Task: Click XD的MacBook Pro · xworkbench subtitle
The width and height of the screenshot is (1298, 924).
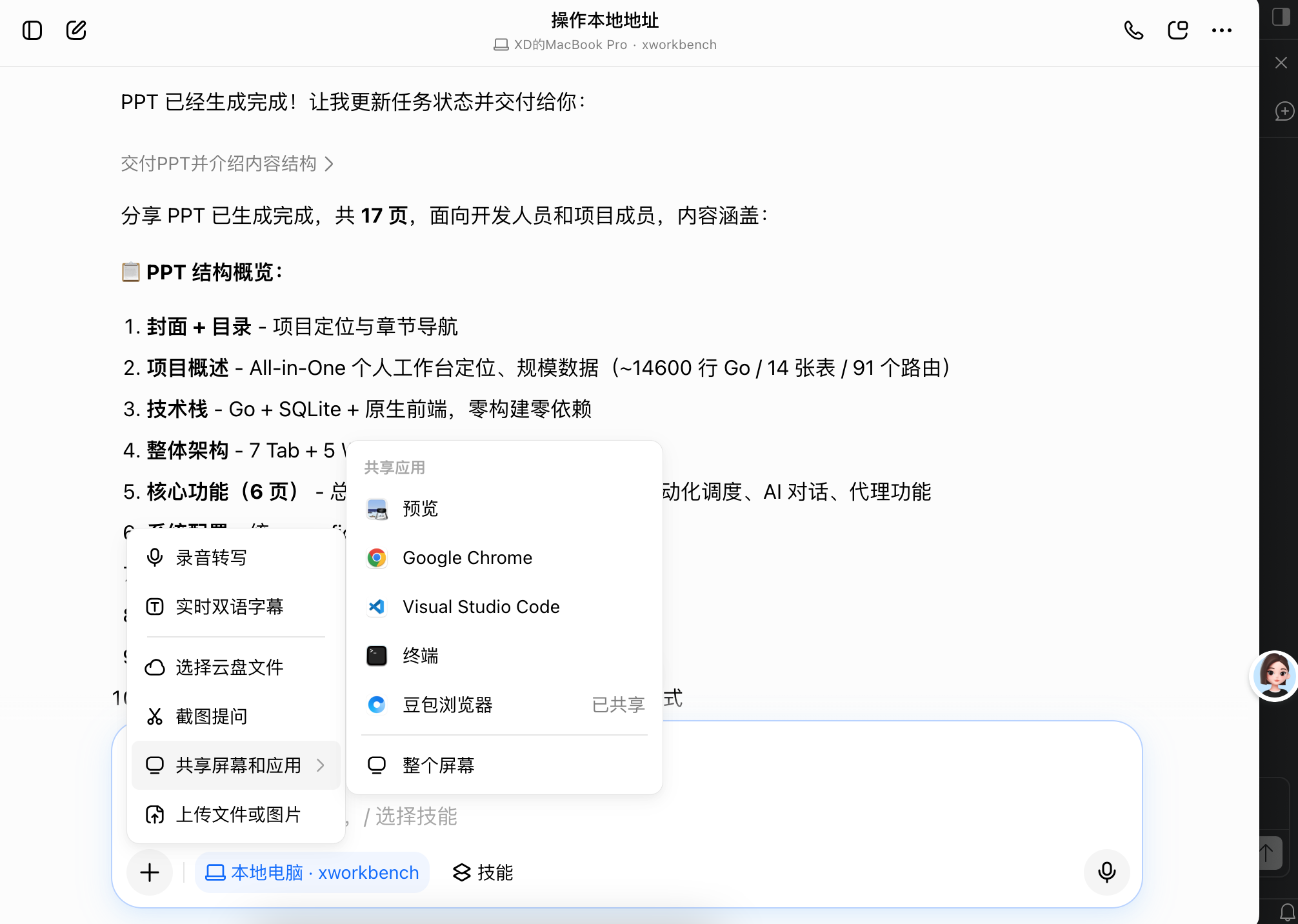Action: click(x=605, y=45)
